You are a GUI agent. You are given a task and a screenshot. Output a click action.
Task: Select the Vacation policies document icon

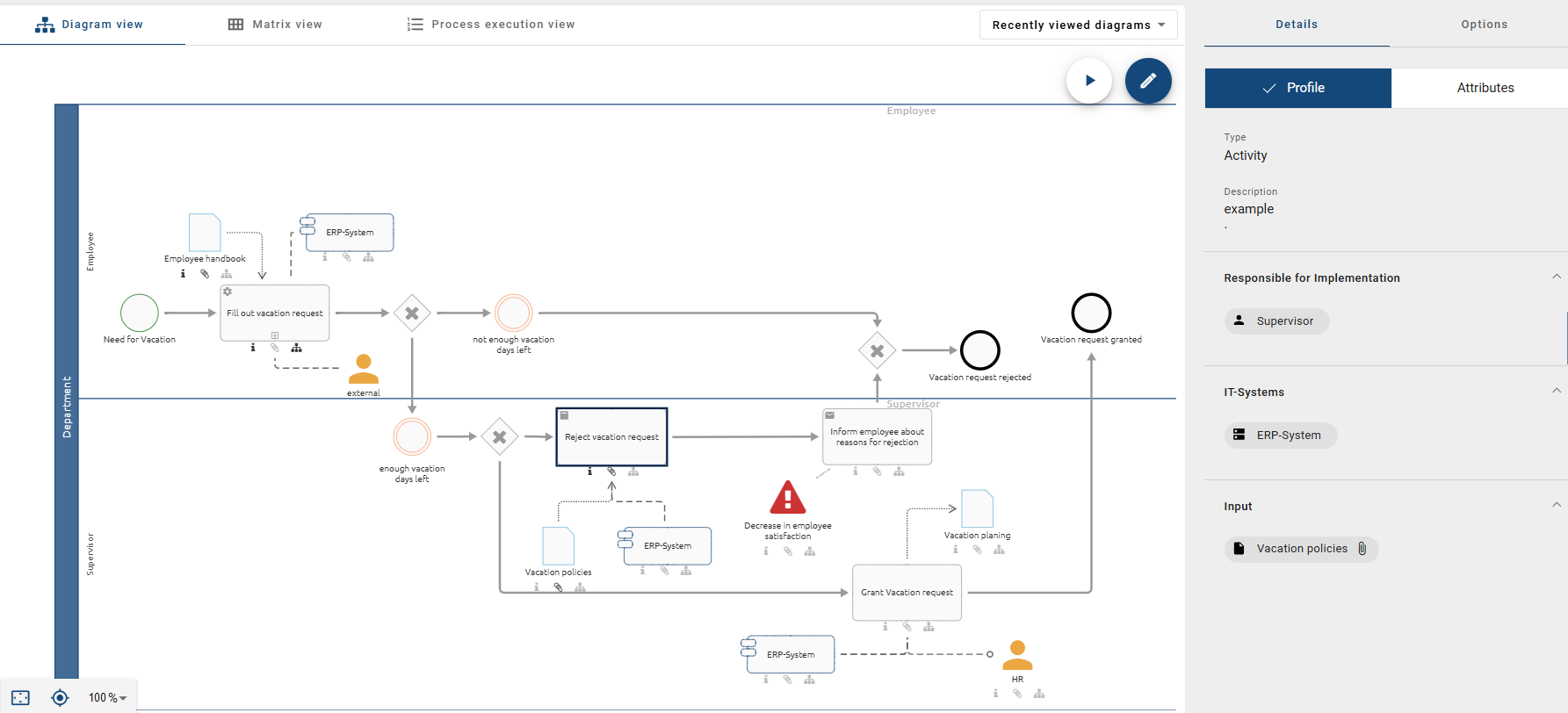pyautogui.click(x=559, y=546)
